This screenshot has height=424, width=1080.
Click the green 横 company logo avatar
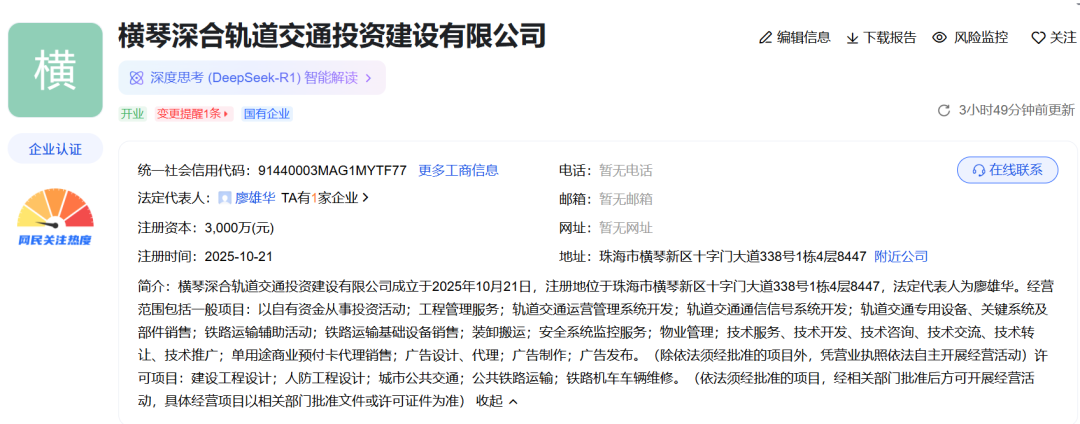(x=55, y=70)
